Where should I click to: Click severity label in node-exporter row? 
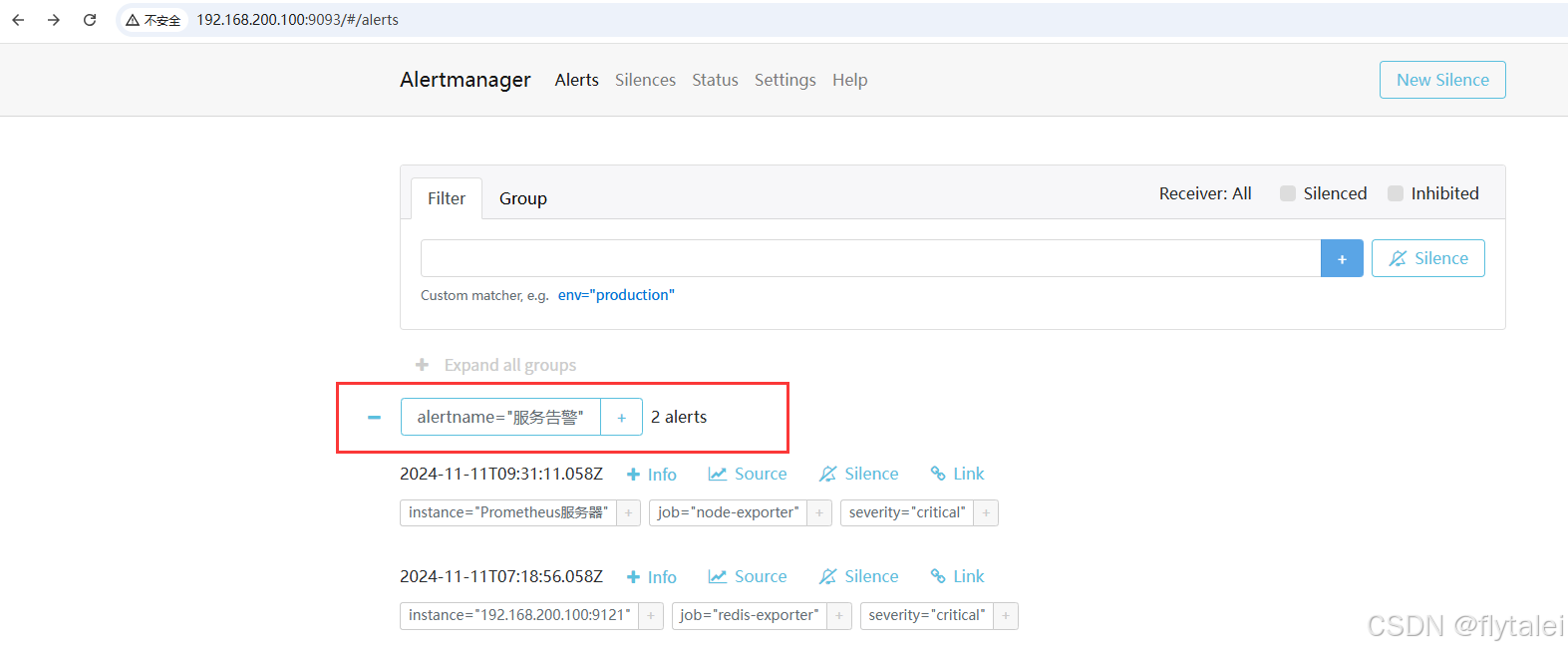point(907,512)
